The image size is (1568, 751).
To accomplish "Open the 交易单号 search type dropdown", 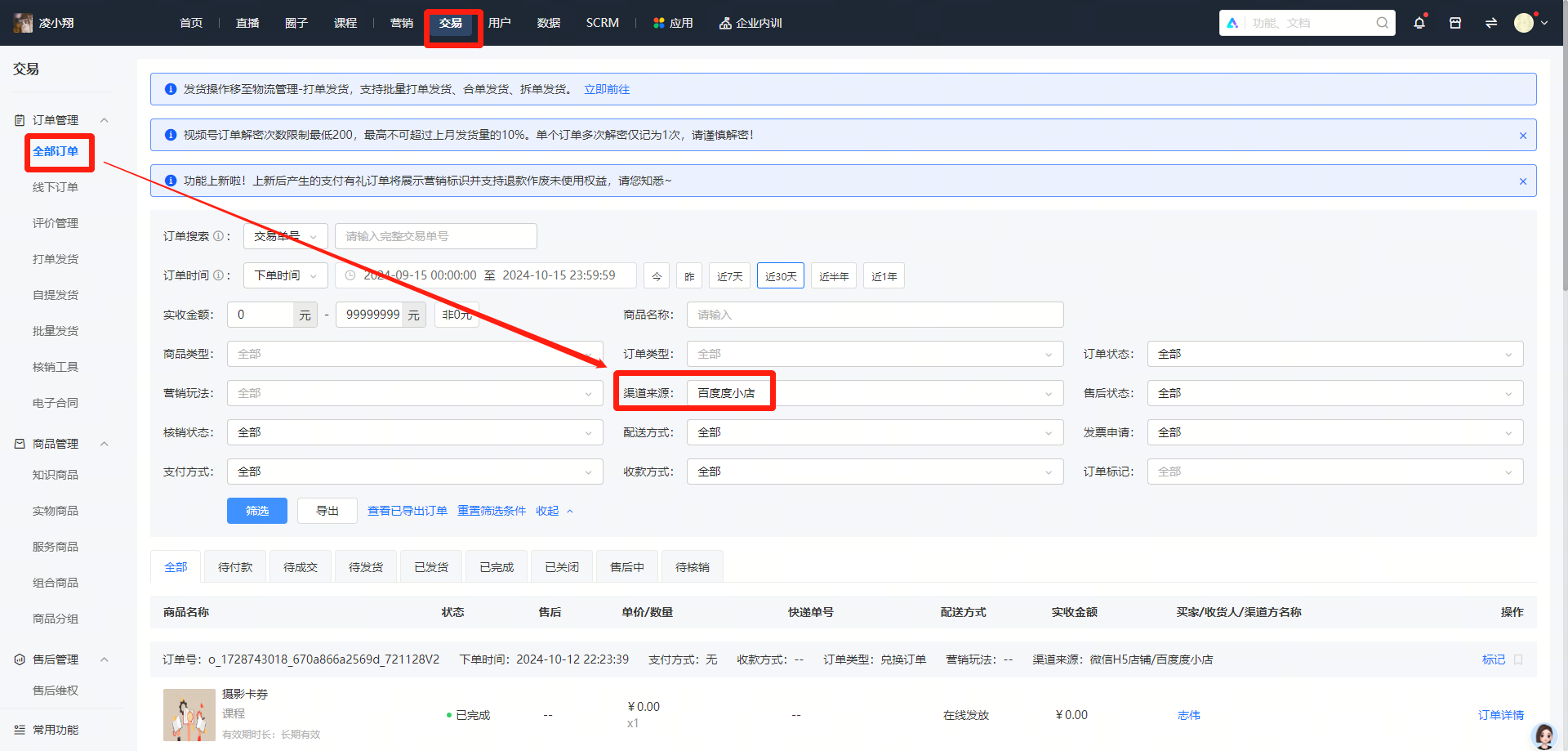I will click(286, 236).
